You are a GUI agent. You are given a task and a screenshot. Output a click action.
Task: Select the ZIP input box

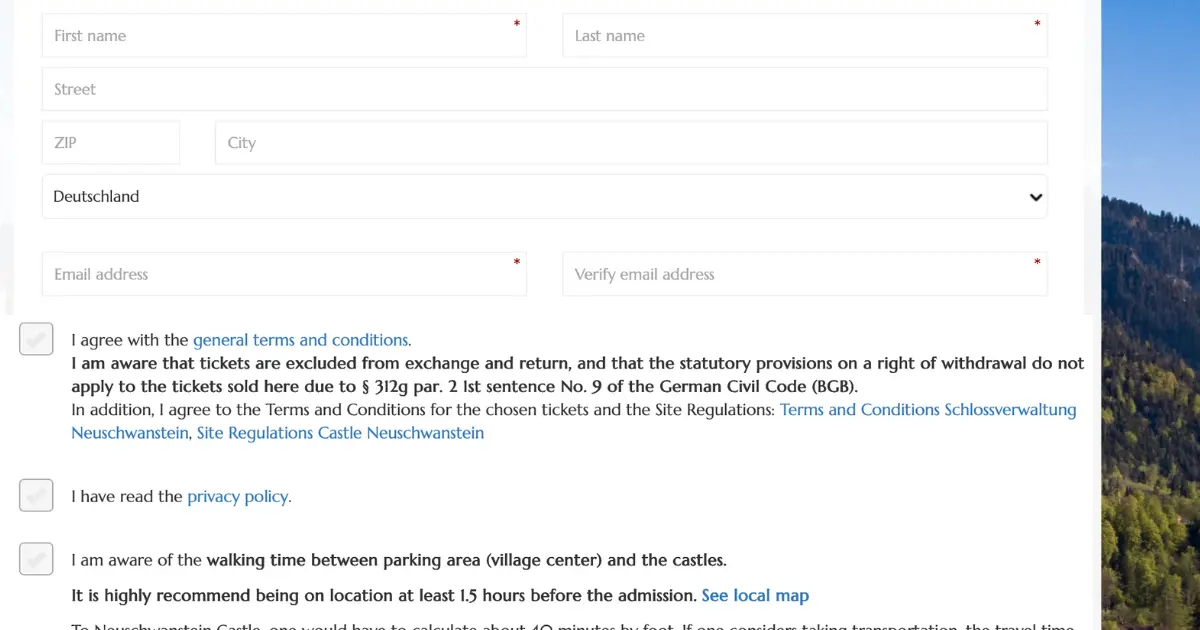point(111,143)
